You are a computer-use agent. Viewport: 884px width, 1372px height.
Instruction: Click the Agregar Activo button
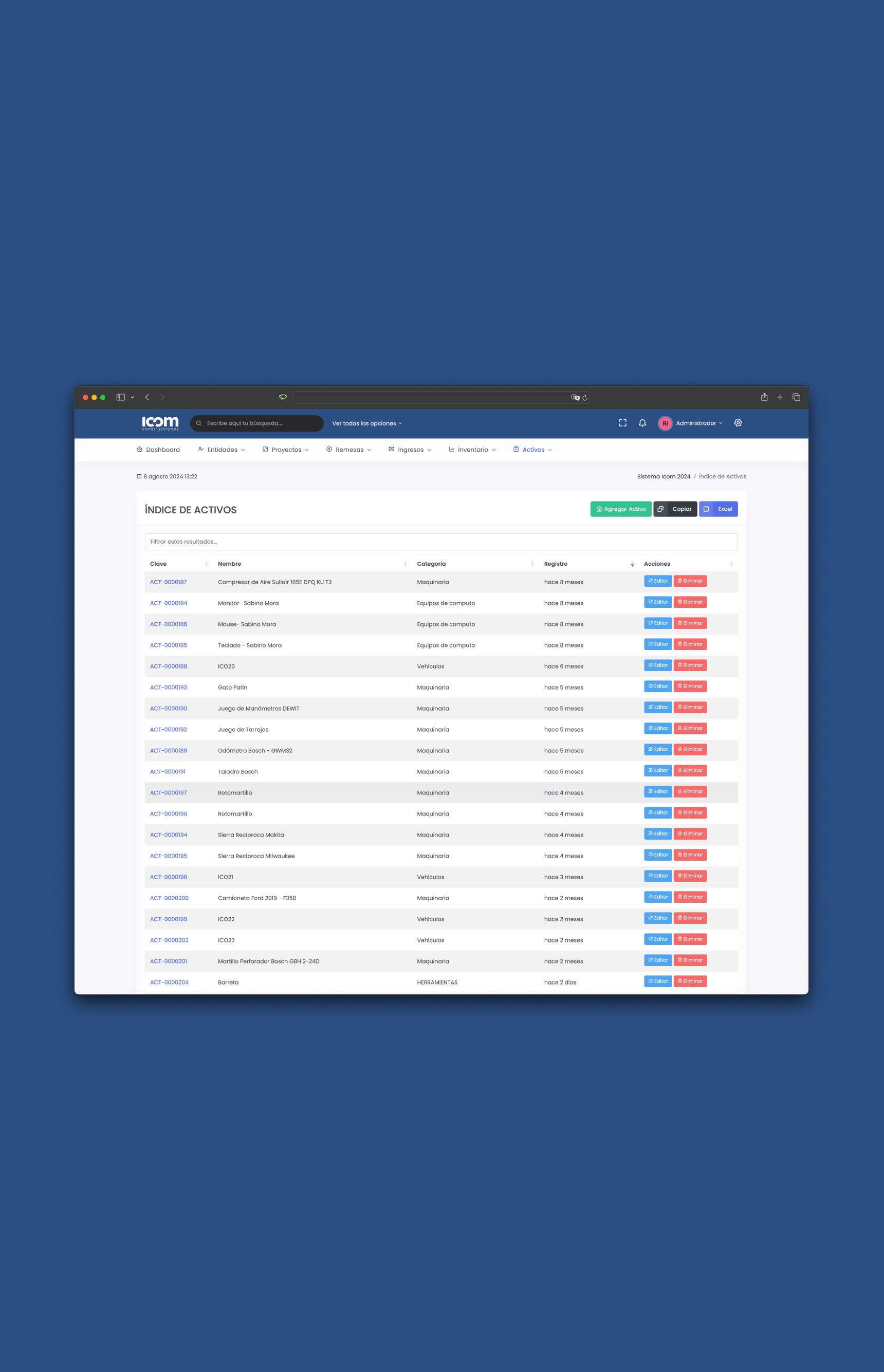620,509
